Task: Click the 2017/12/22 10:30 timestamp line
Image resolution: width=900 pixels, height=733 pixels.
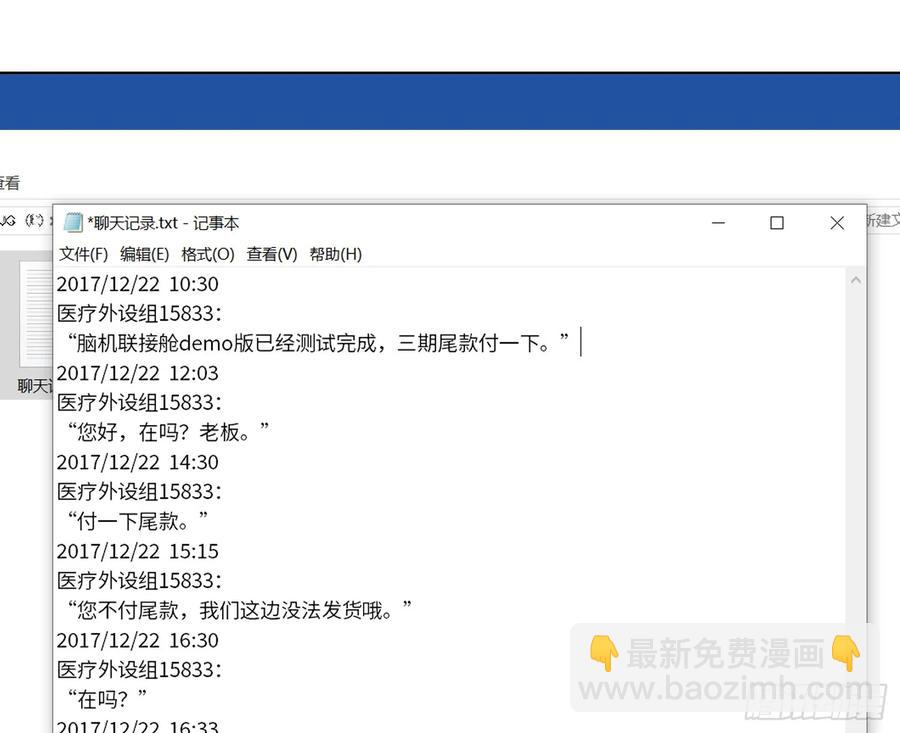Action: coord(138,285)
